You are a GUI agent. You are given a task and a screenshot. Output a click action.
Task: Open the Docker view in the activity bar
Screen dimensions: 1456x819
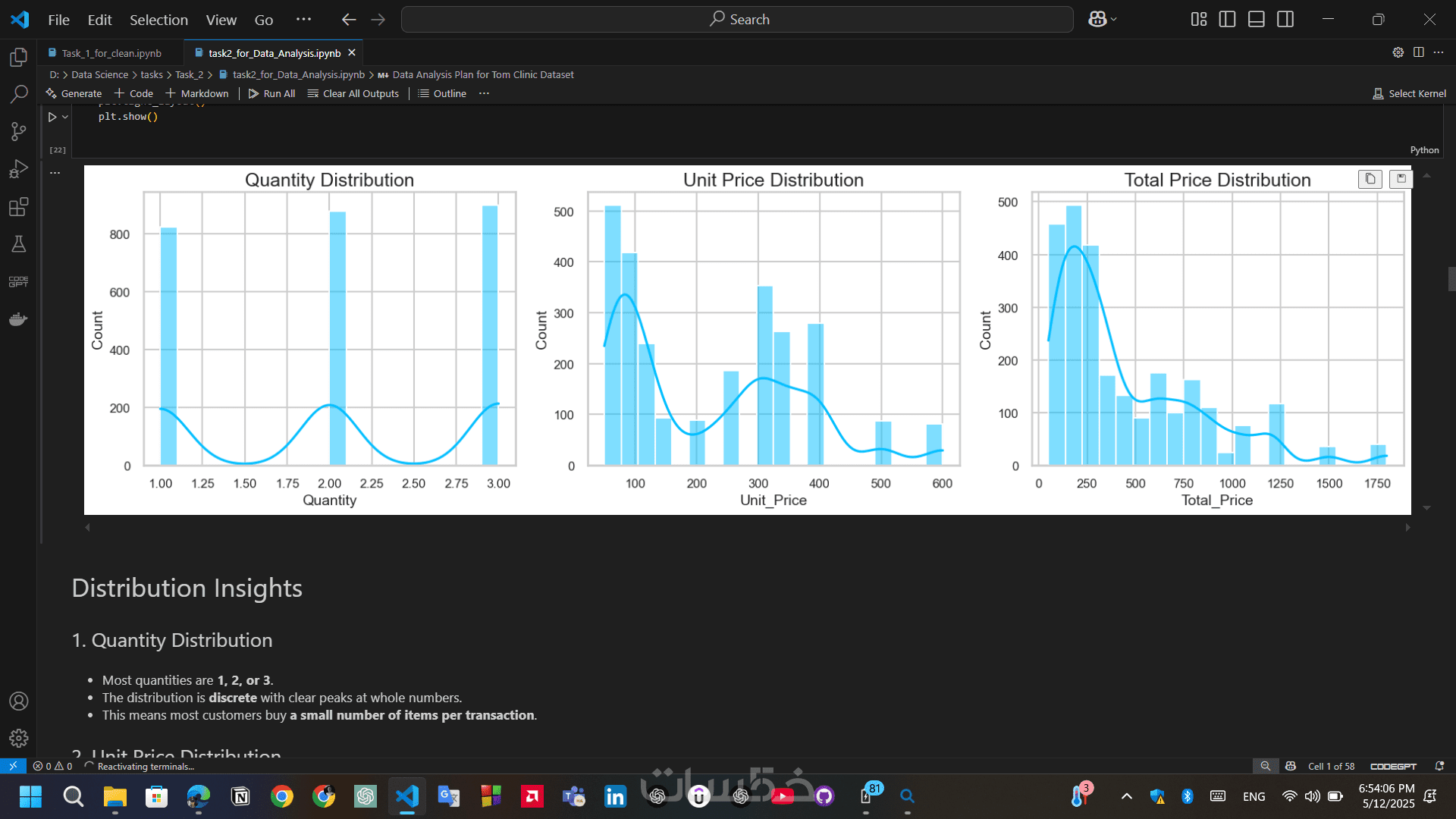(x=18, y=319)
